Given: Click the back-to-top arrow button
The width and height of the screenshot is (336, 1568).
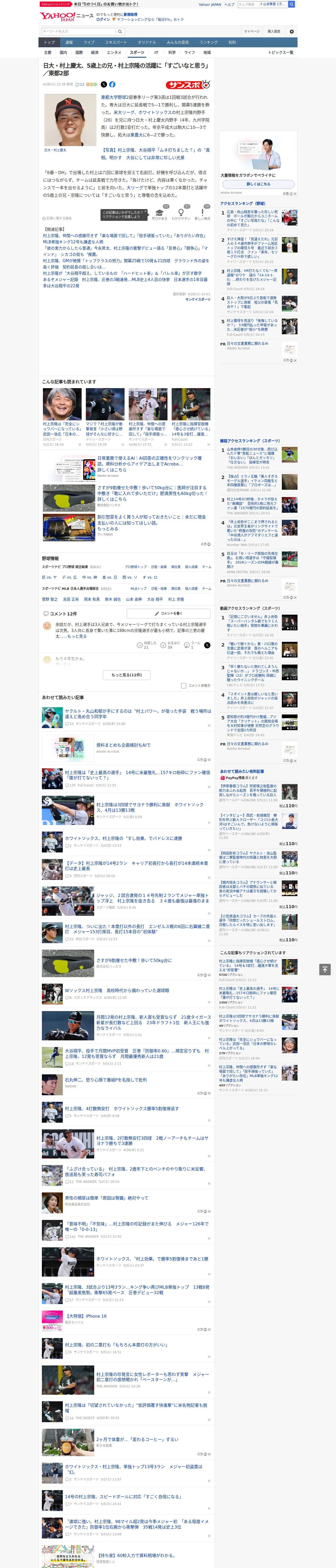Looking at the screenshot, I should coord(325,969).
